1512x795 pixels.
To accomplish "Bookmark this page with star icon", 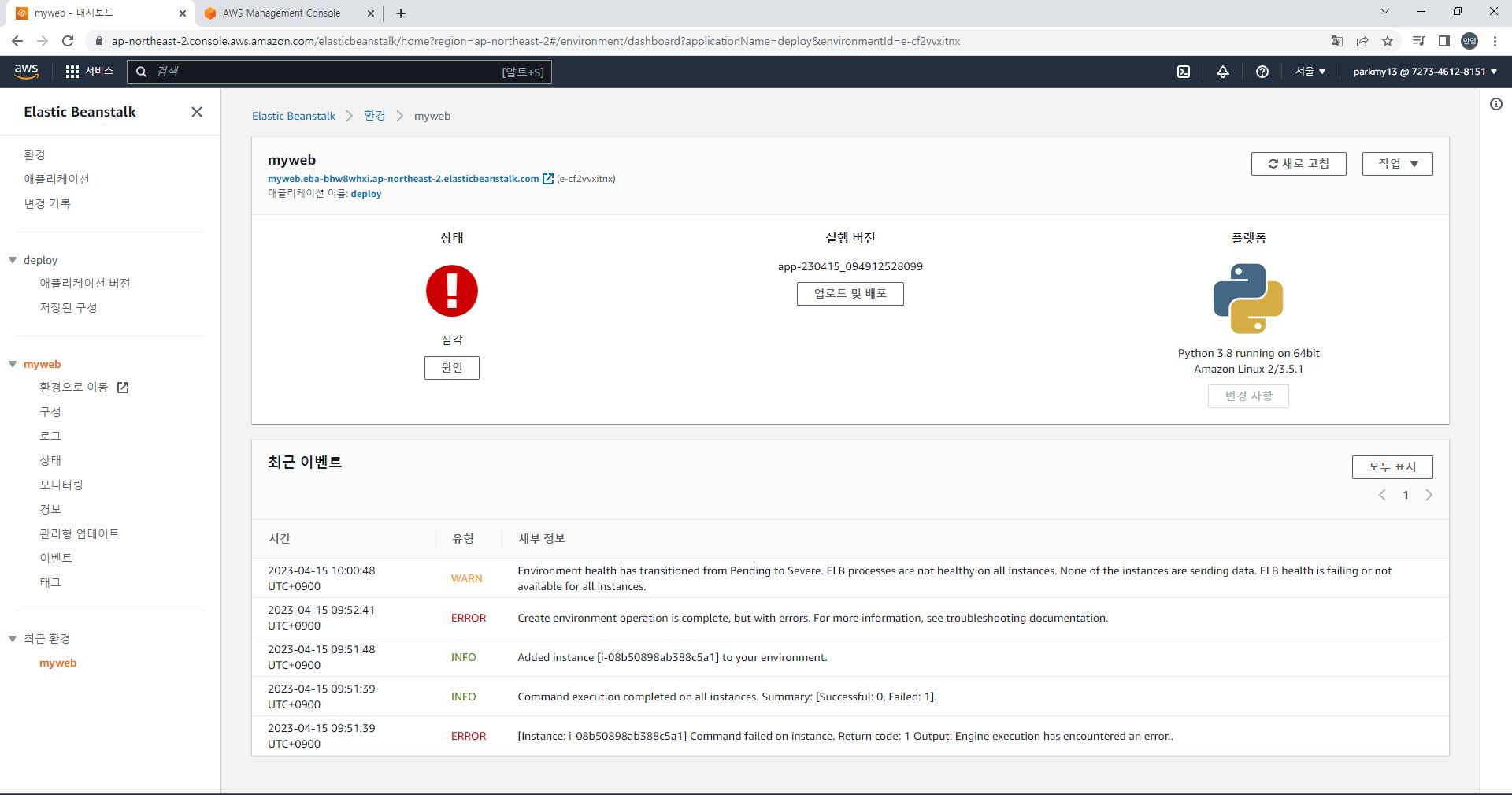I will click(1388, 41).
